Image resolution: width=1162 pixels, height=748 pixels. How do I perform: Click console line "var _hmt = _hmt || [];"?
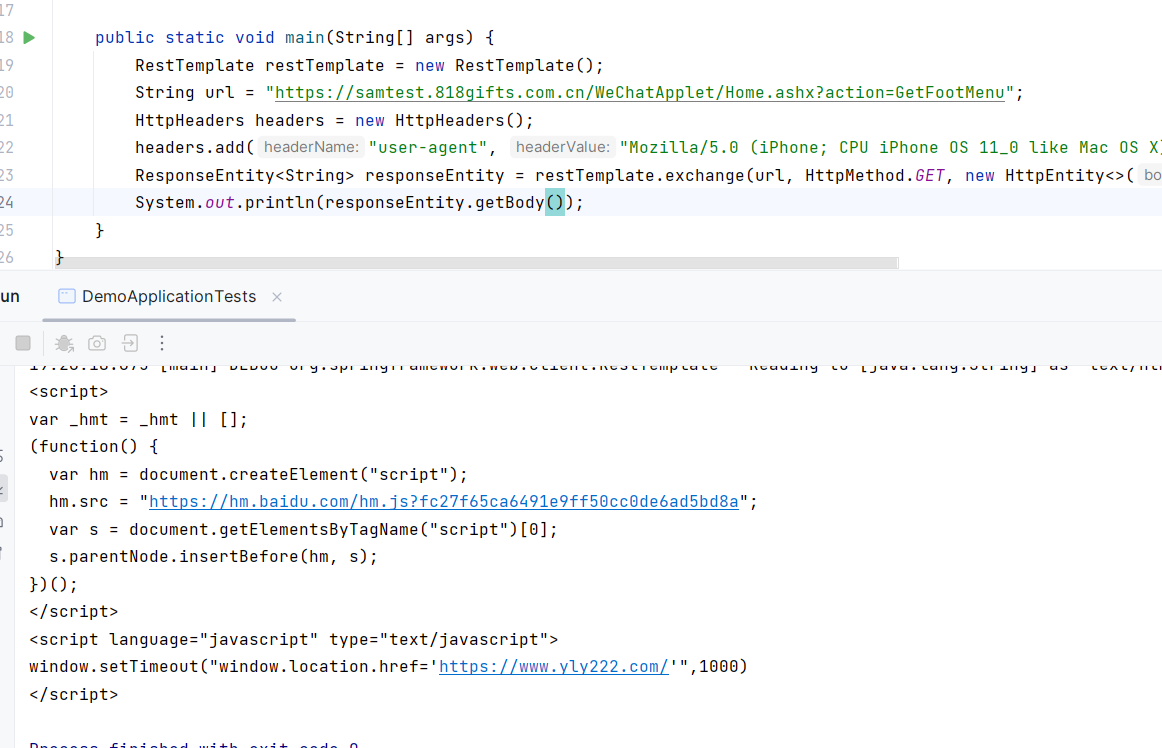(139, 420)
